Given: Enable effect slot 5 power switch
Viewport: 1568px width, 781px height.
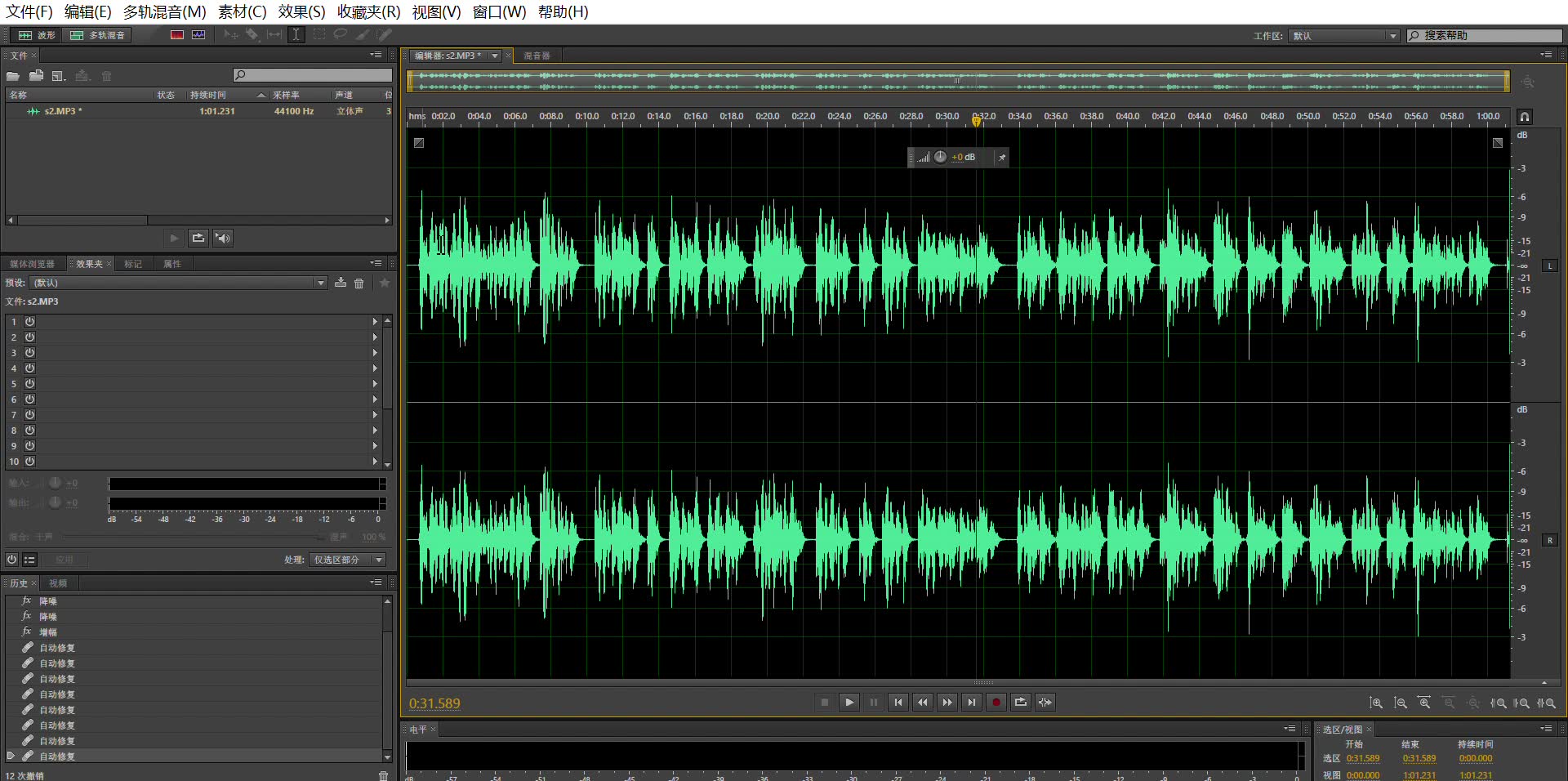Looking at the screenshot, I should pyautogui.click(x=29, y=384).
